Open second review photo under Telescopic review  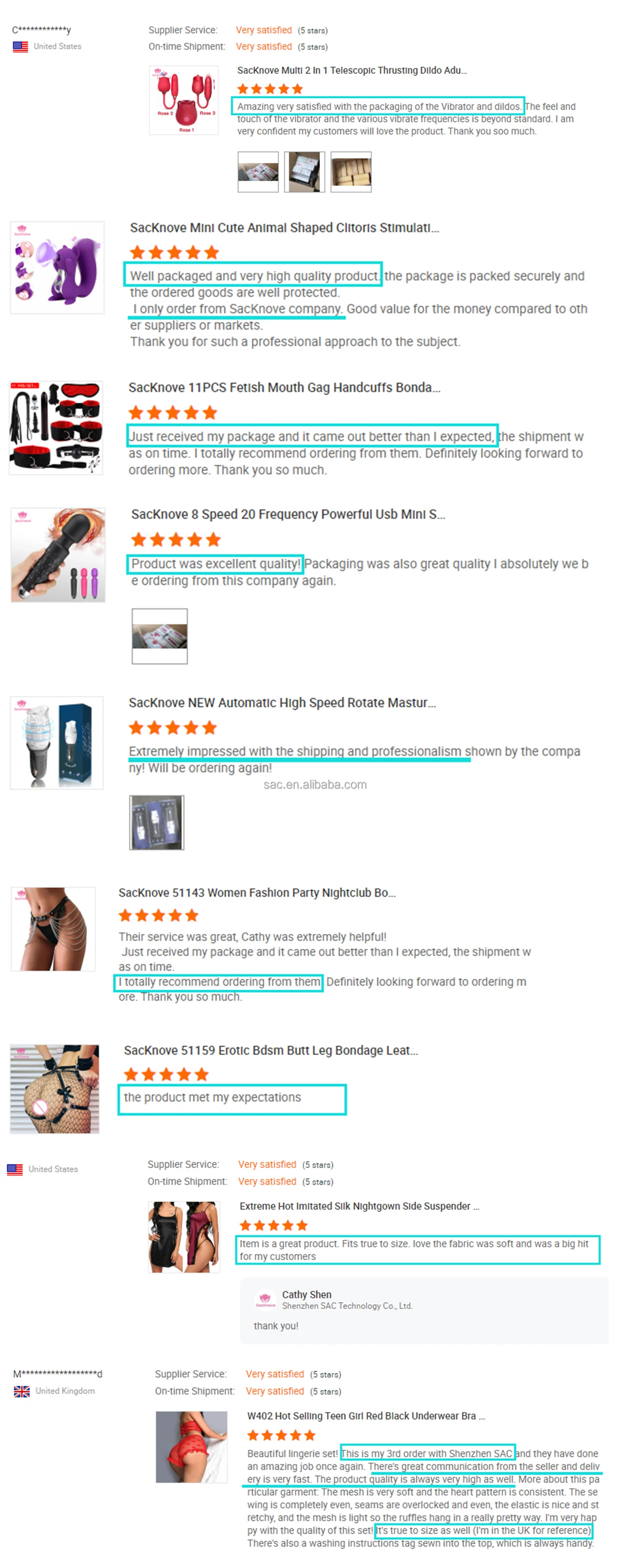coord(304,172)
